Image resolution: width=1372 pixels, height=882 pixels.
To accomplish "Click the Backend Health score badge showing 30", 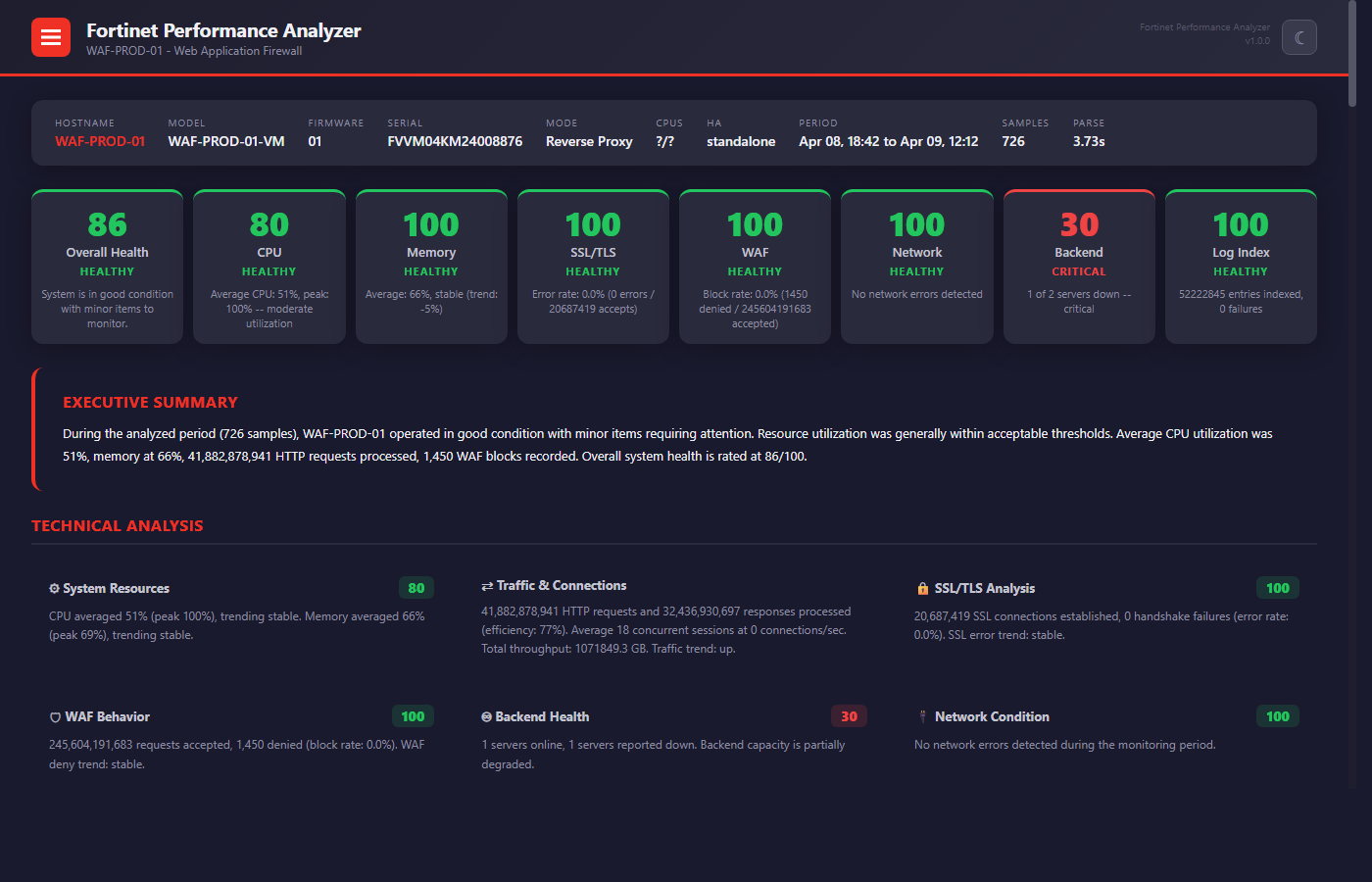I will point(849,716).
